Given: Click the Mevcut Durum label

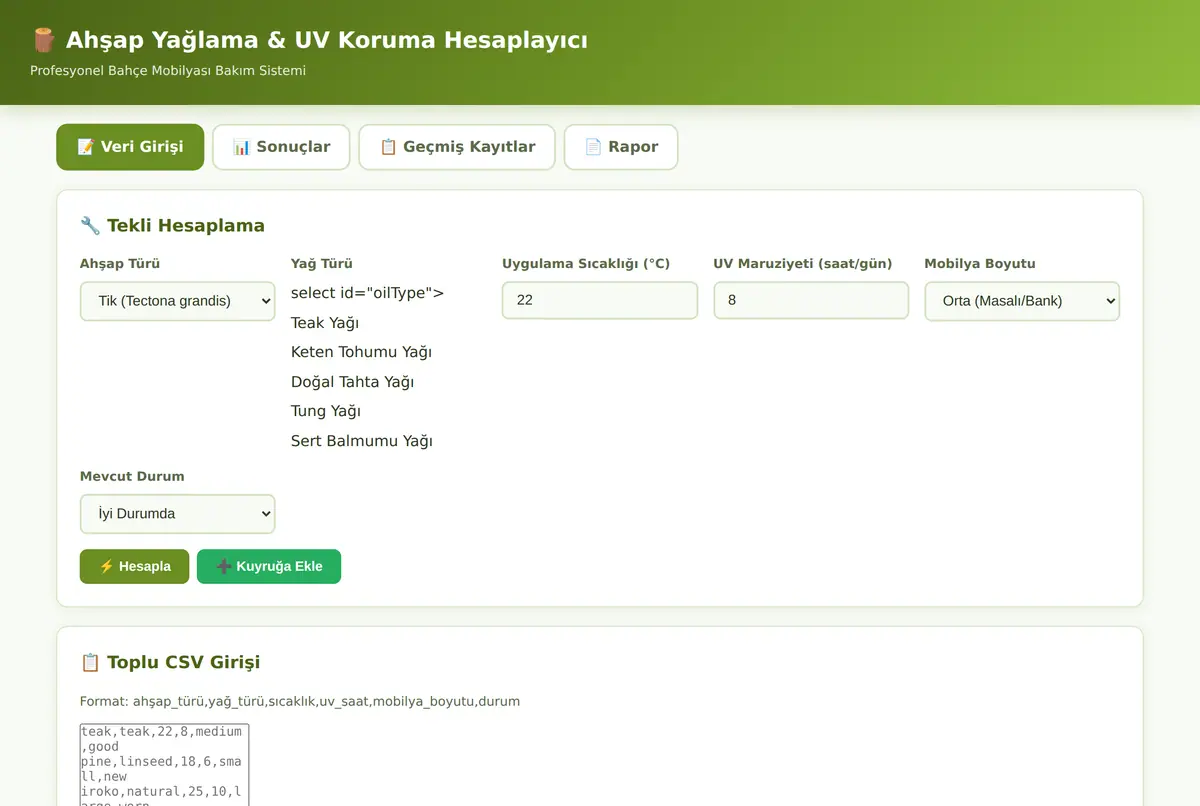Looking at the screenshot, I should [x=132, y=477].
